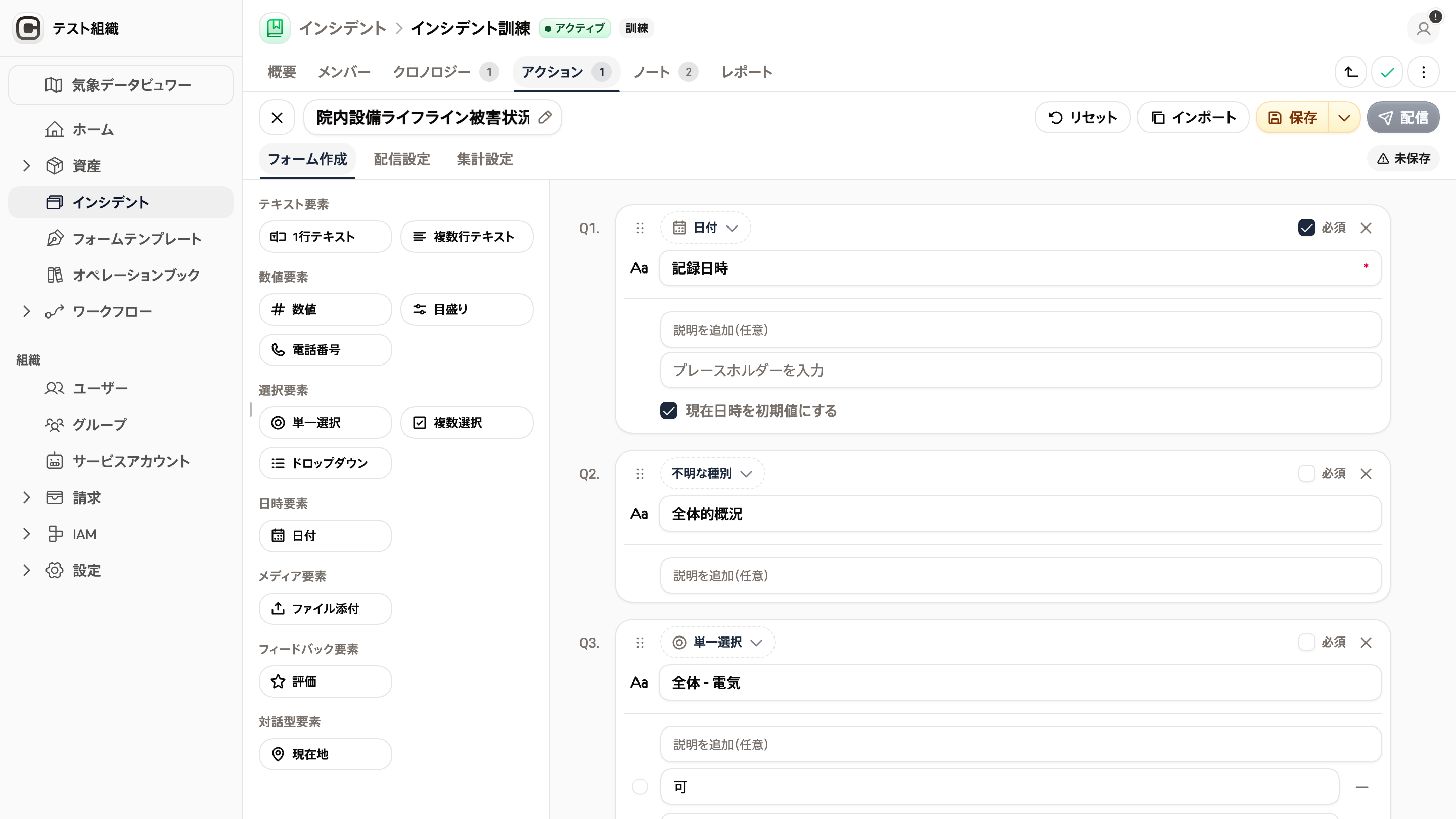The width and height of the screenshot is (1456, 819).
Task: Remove question Q2 with its X icon
Action: click(1366, 474)
